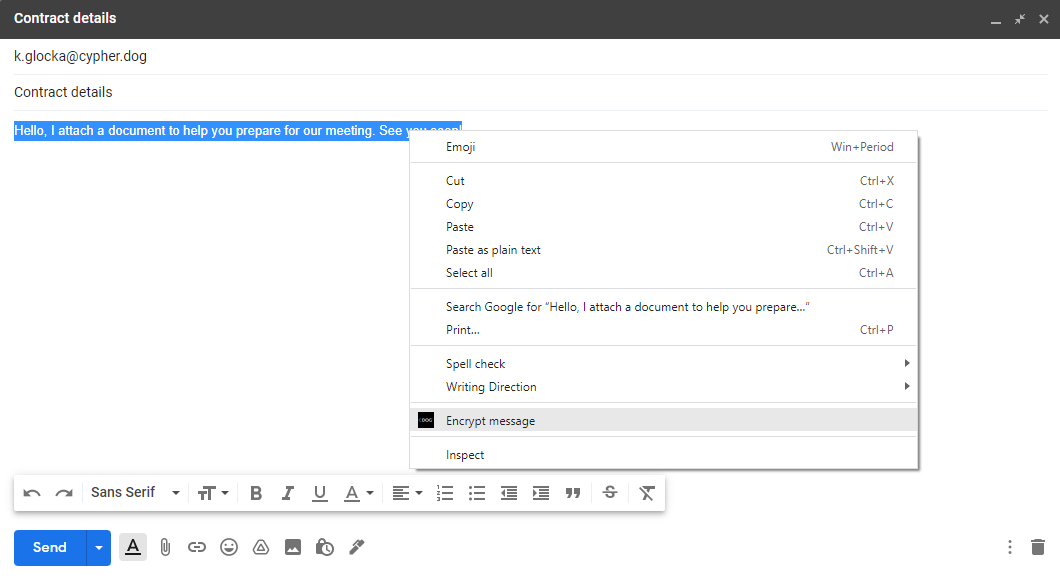This screenshot has width=1060, height=576.
Task: Discard the draft via the trash icon
Action: (1039, 547)
